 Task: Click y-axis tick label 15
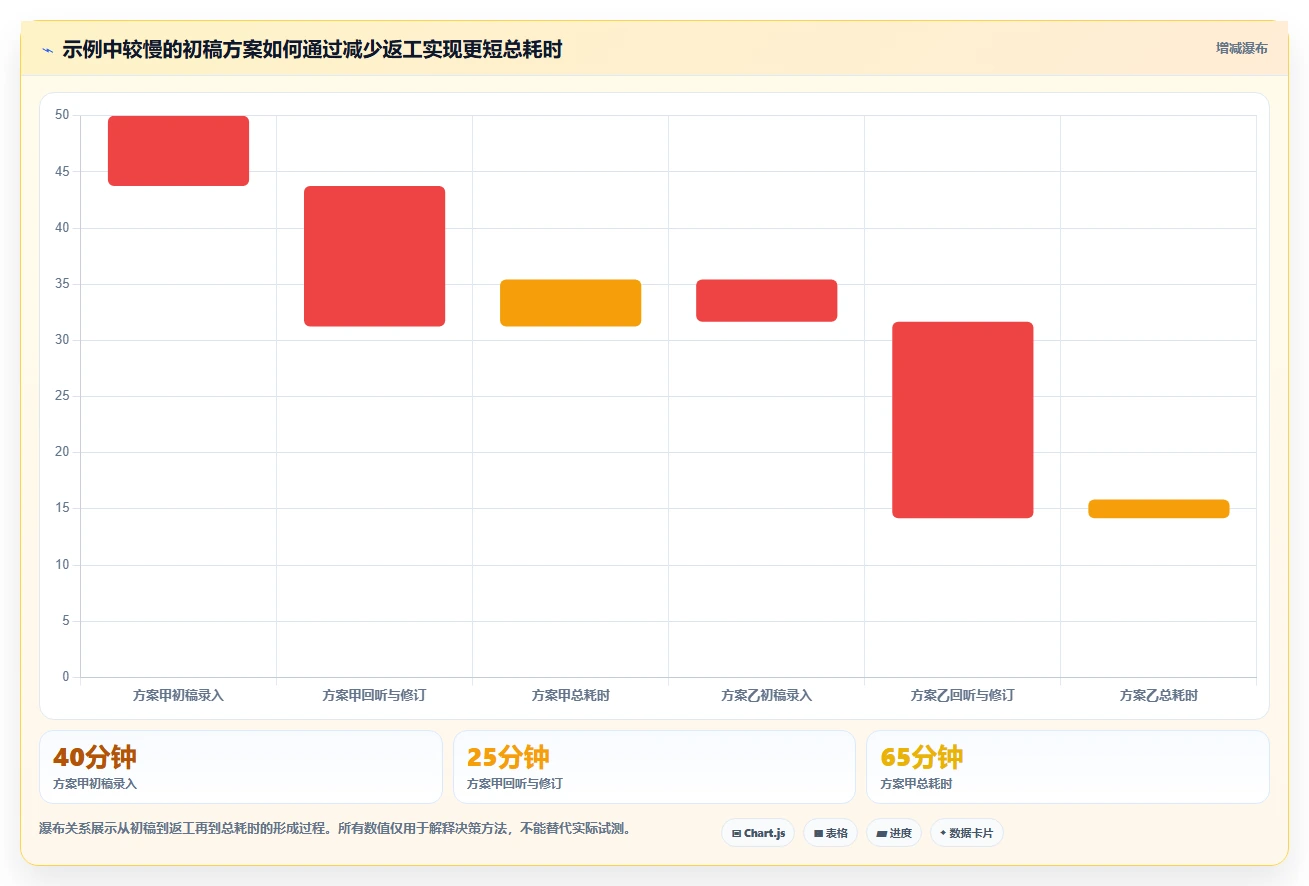click(x=62, y=508)
